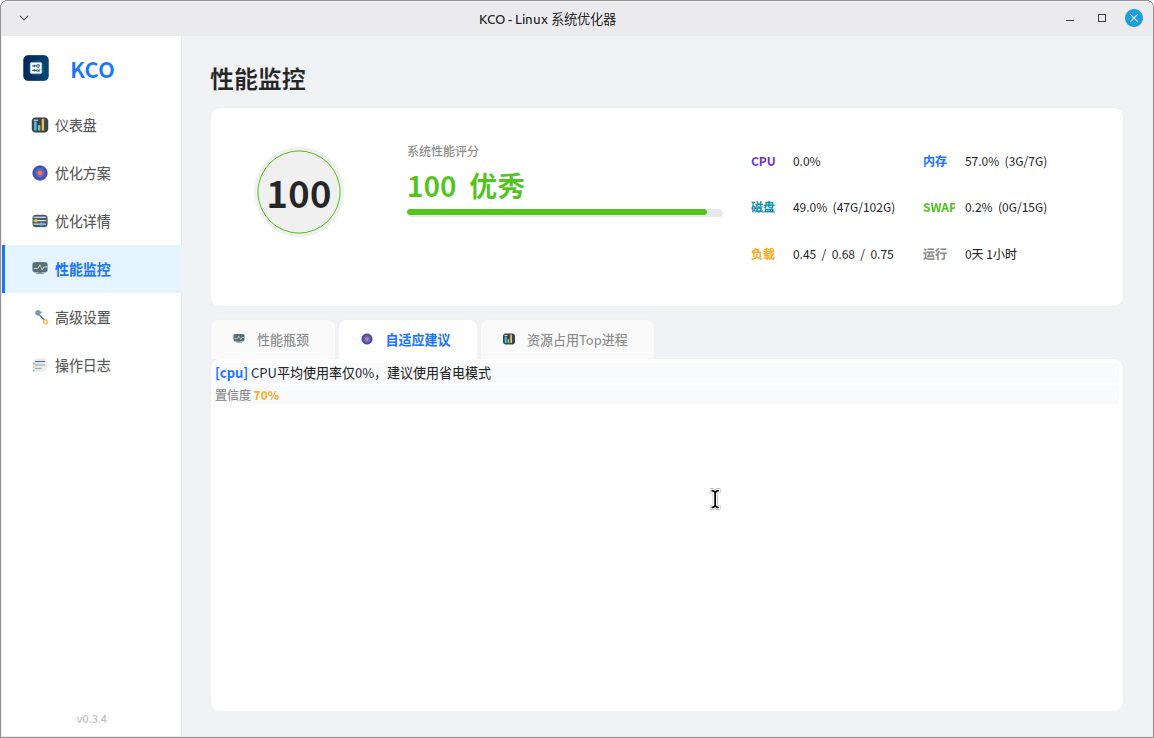Click the 运行 uptime label

(935, 254)
